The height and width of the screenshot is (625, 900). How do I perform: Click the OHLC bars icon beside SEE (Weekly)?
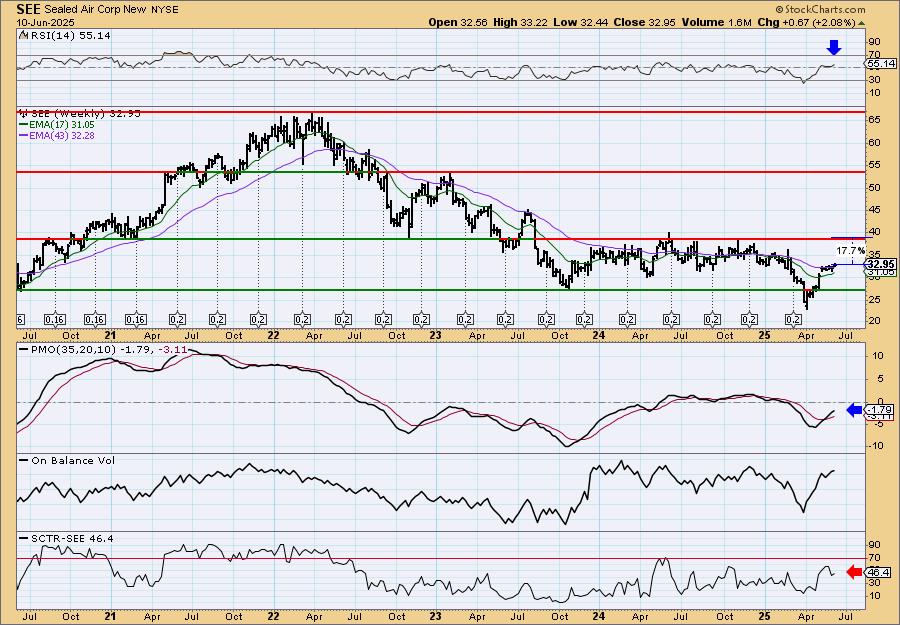pos(23,114)
